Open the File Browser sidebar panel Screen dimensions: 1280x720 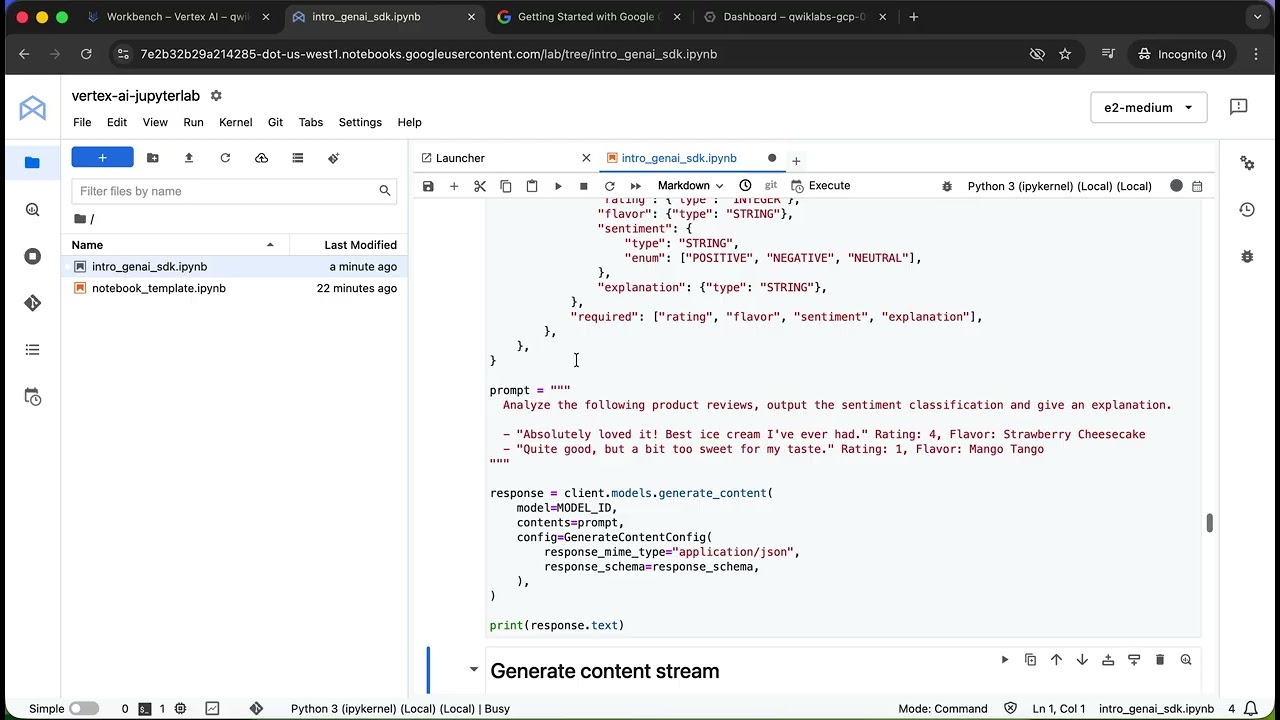[x=32, y=162]
